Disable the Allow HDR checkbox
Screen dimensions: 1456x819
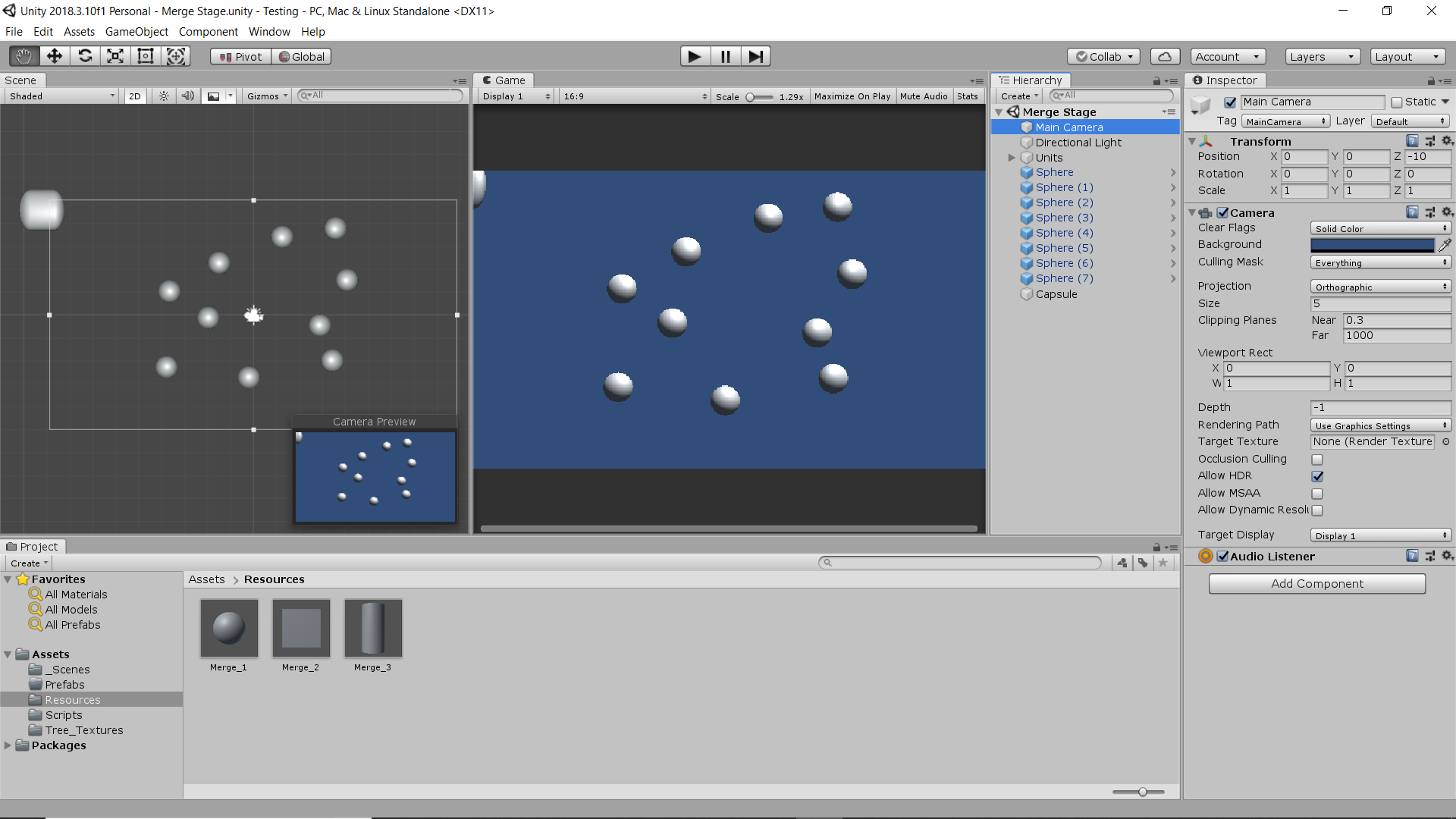1317,476
